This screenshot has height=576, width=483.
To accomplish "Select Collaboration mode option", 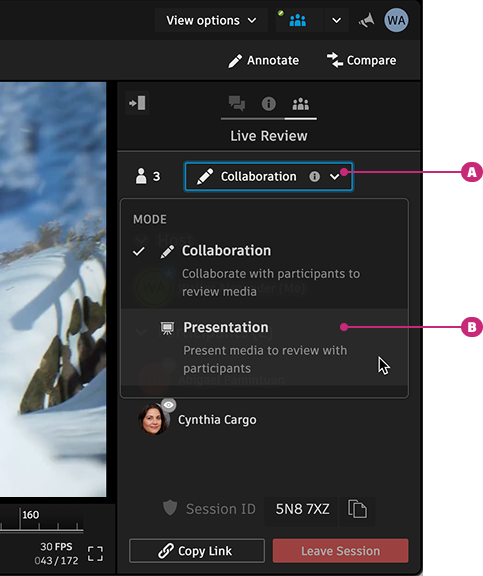I will (264, 270).
